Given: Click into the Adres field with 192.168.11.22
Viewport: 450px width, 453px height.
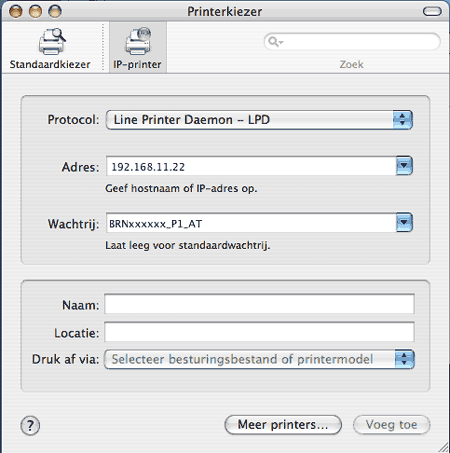Looking at the screenshot, I should [251, 166].
